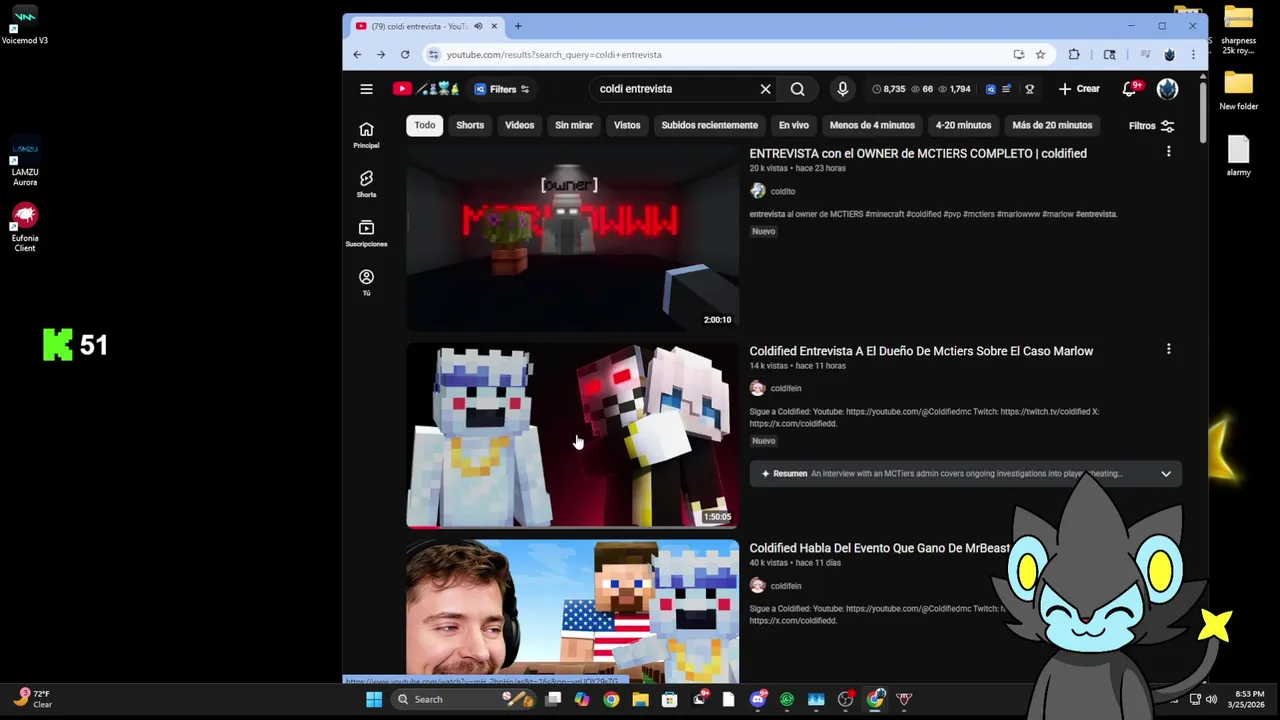This screenshot has height=720, width=1280.
Task: Open Principal in the sidebar
Action: pos(366,135)
